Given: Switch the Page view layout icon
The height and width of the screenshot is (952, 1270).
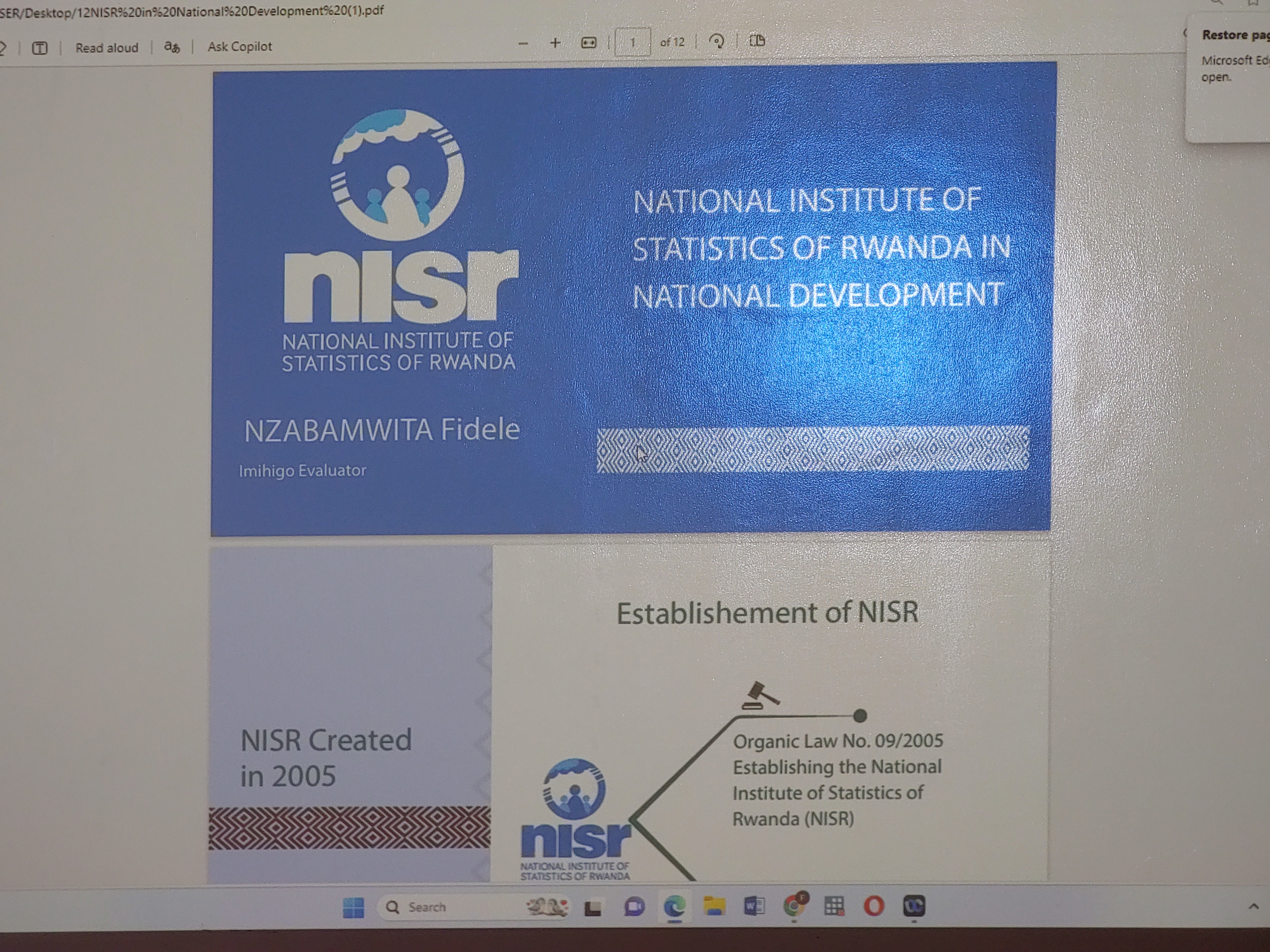Looking at the screenshot, I should tap(757, 41).
